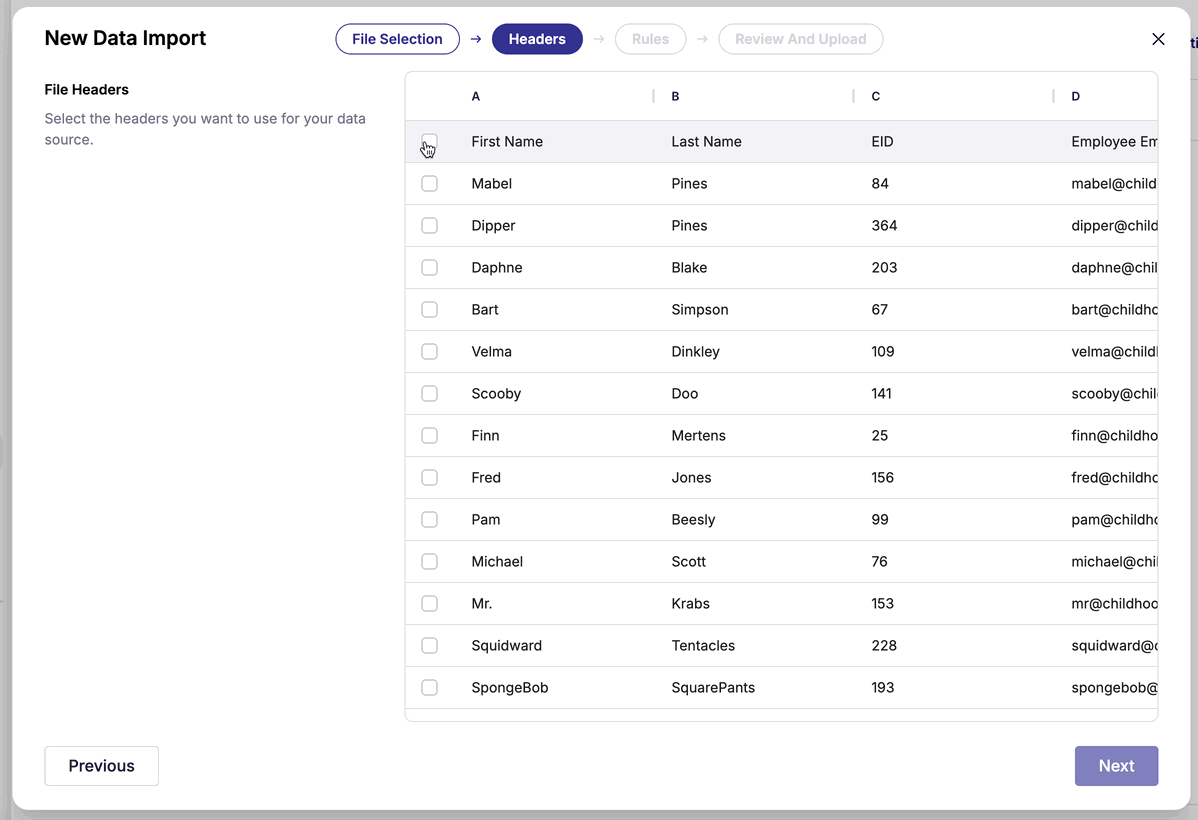Click the Next button
1198x820 pixels.
point(1116,766)
